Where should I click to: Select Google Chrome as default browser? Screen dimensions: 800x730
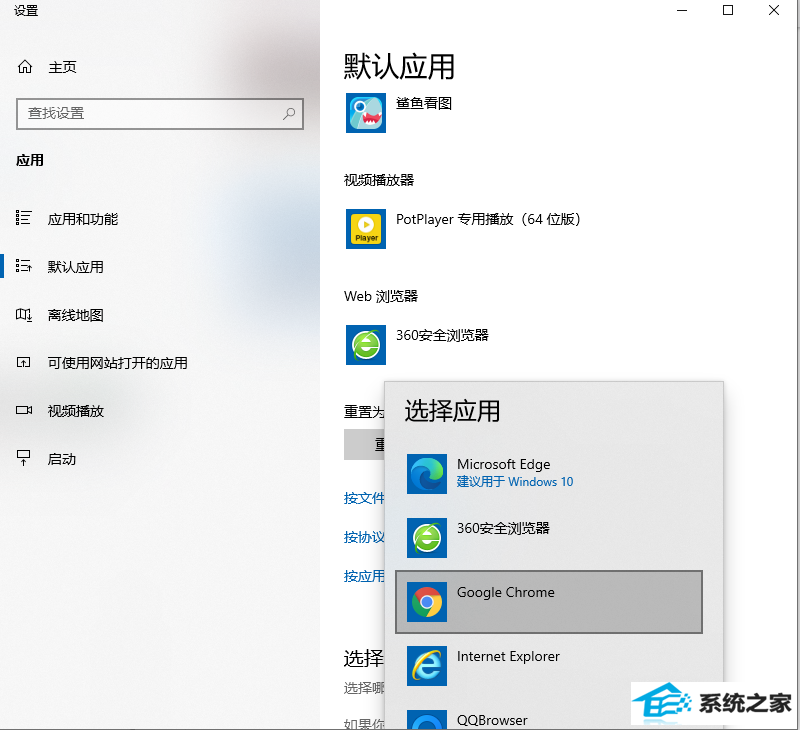tap(549, 602)
